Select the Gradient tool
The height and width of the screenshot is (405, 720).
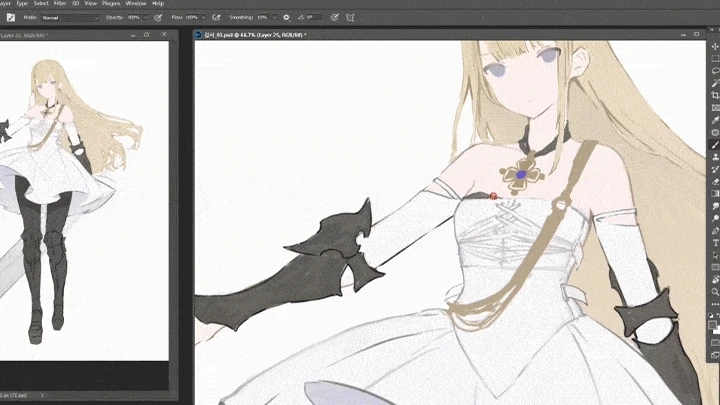tap(715, 193)
